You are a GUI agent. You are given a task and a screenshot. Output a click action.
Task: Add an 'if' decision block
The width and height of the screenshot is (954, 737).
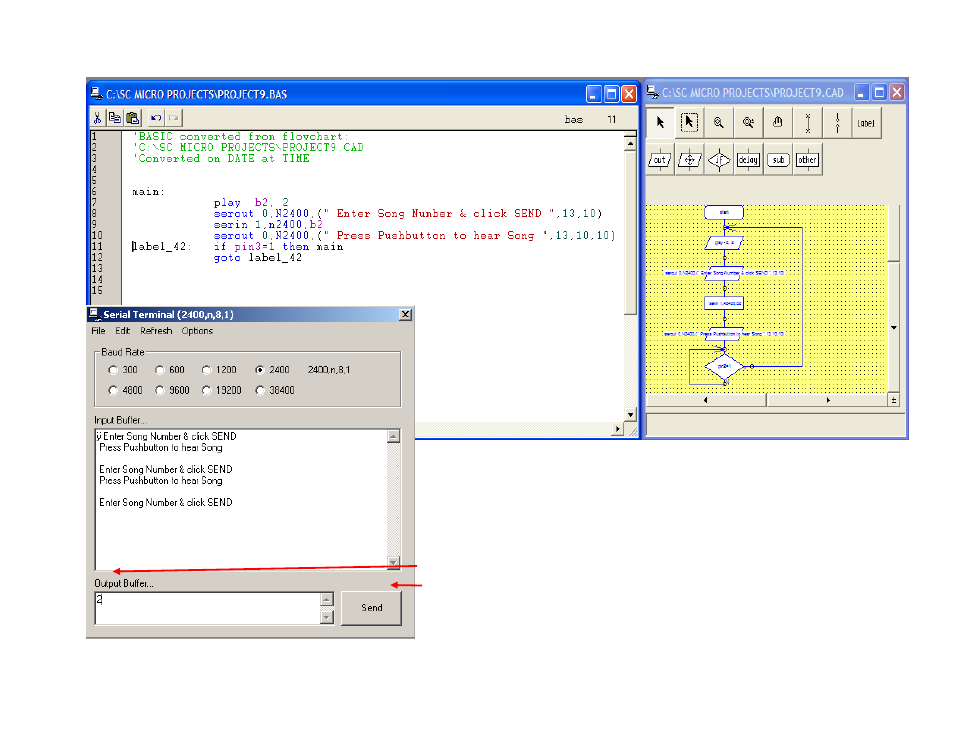[x=719, y=160]
